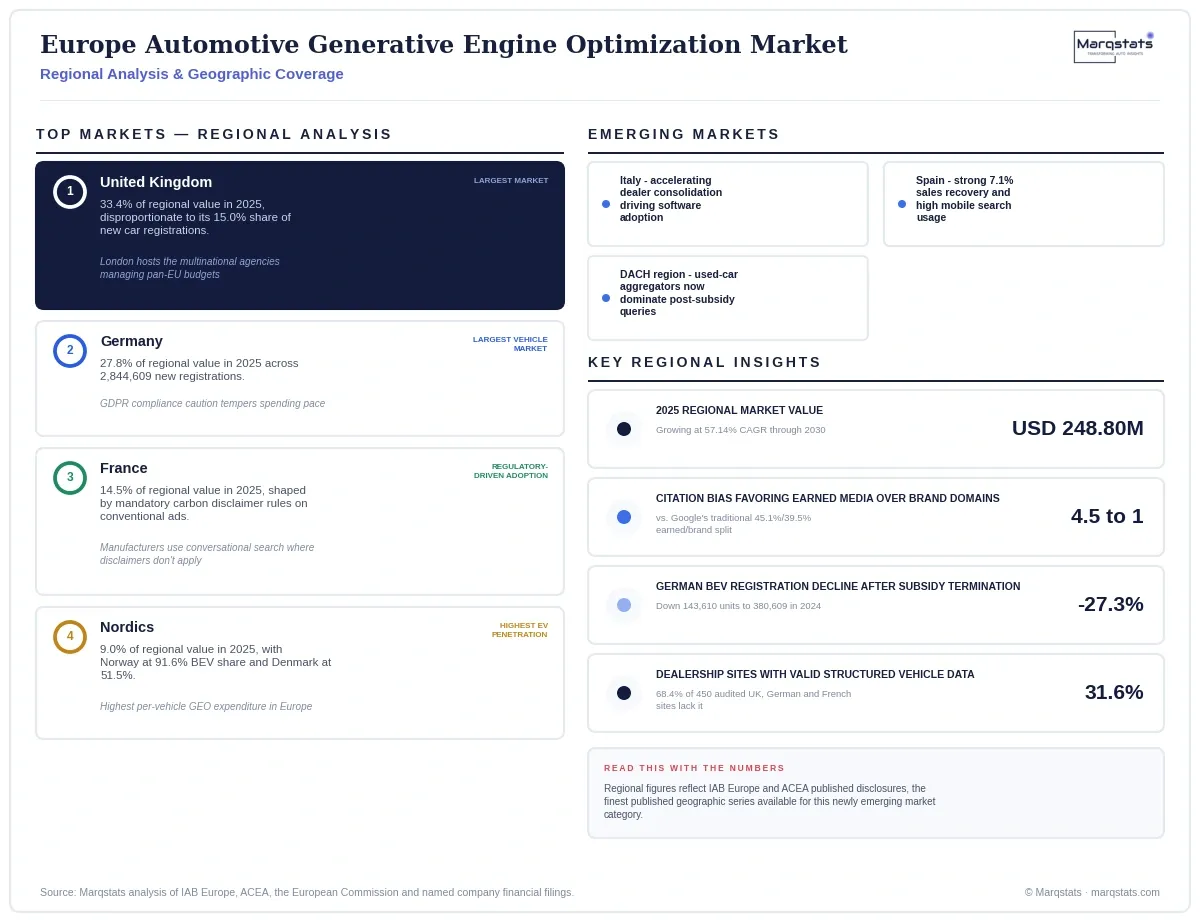Click dot icon for German BEV decline
The height and width of the screenshot is (922, 1200).
624,605
